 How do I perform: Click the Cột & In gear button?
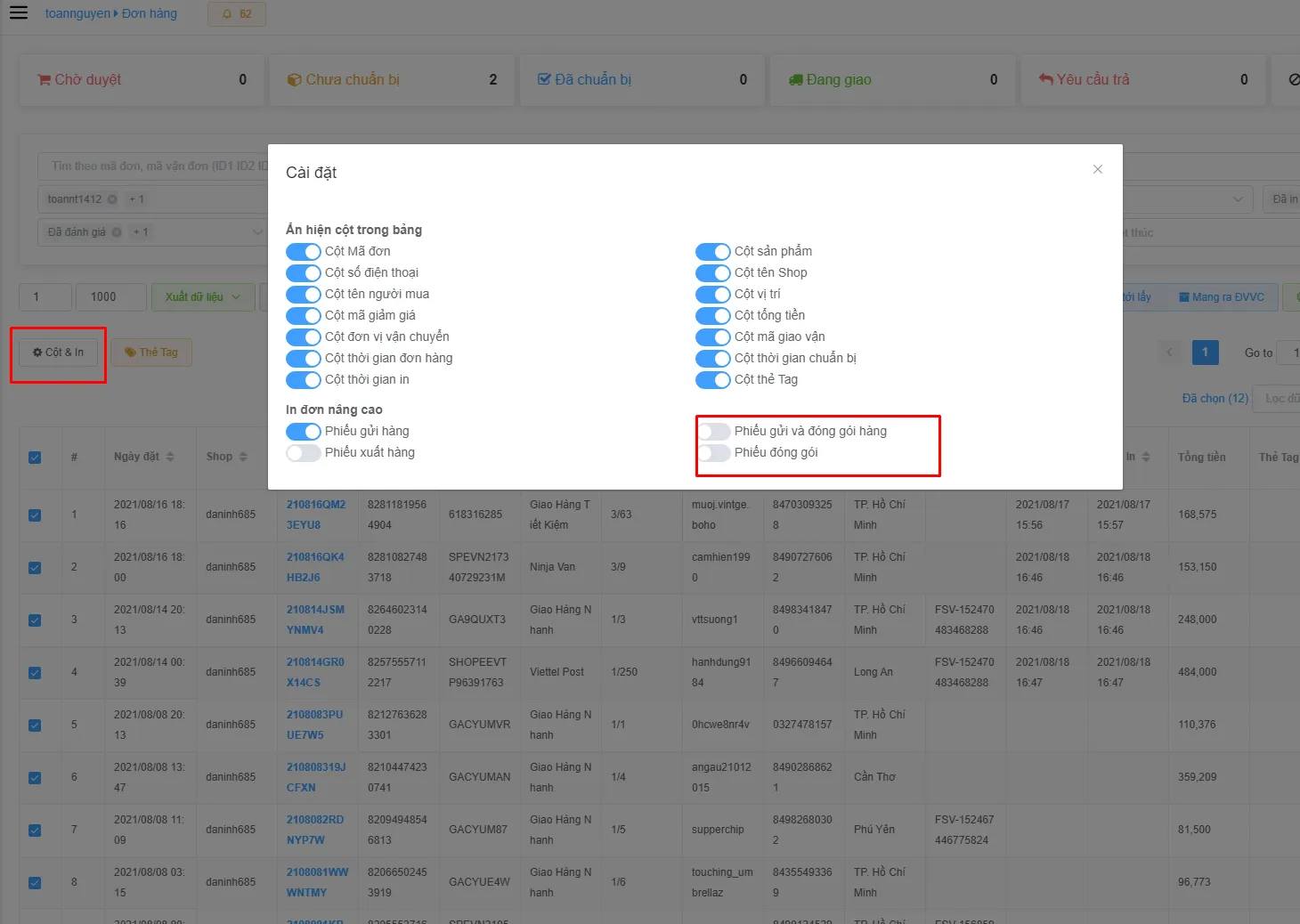click(x=59, y=353)
